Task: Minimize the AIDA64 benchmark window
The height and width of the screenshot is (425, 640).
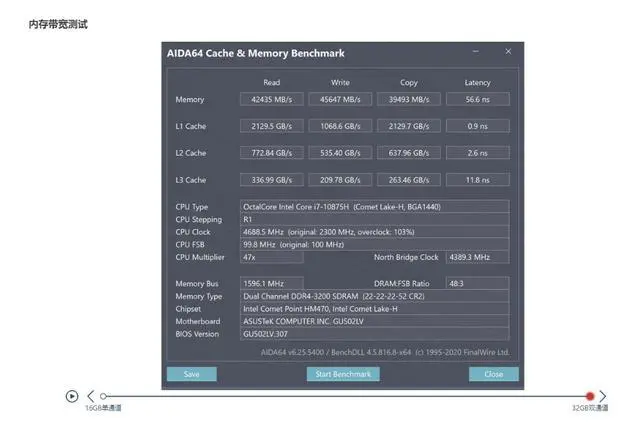Action: click(476, 51)
